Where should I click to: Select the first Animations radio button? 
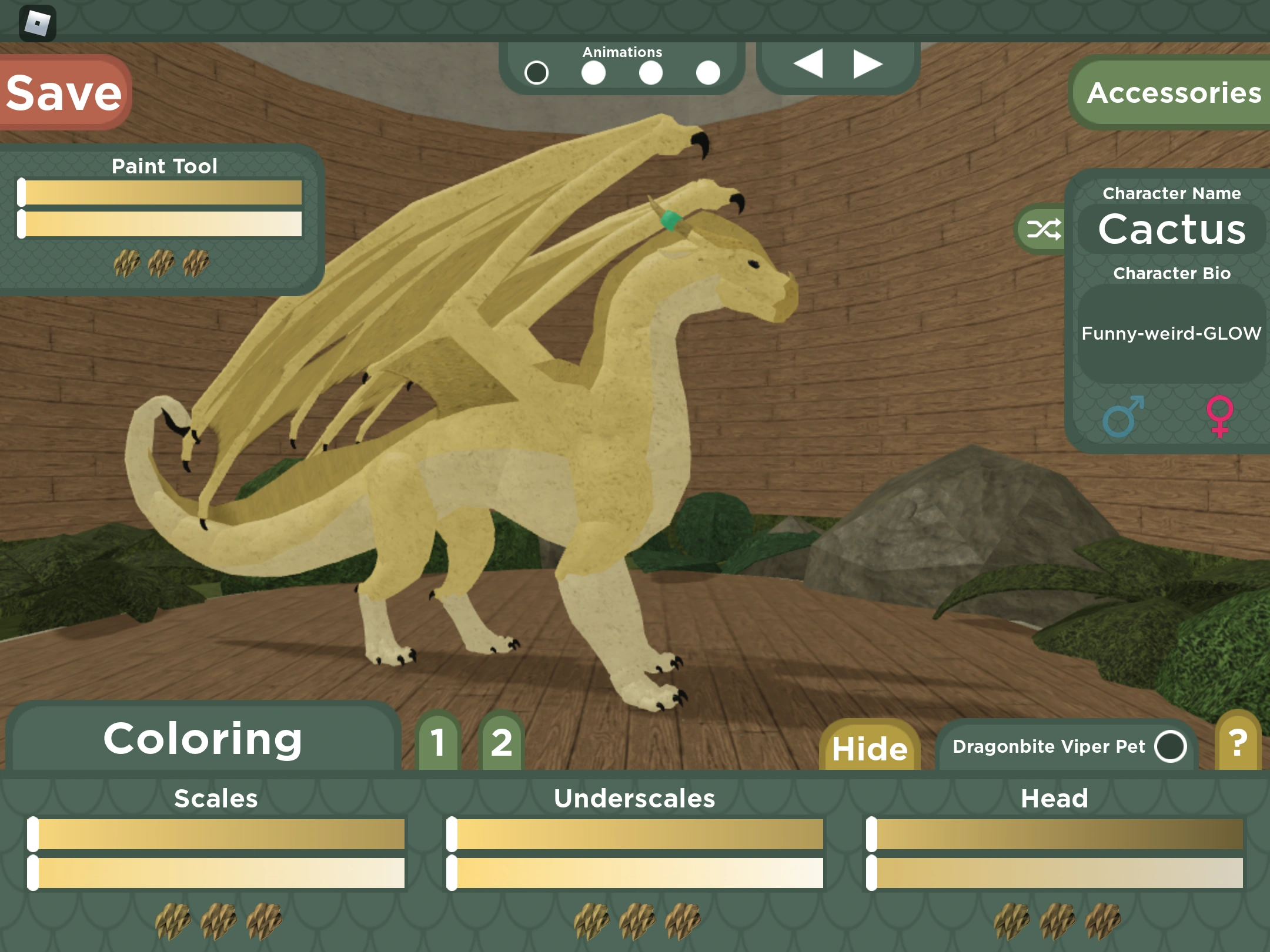537,73
